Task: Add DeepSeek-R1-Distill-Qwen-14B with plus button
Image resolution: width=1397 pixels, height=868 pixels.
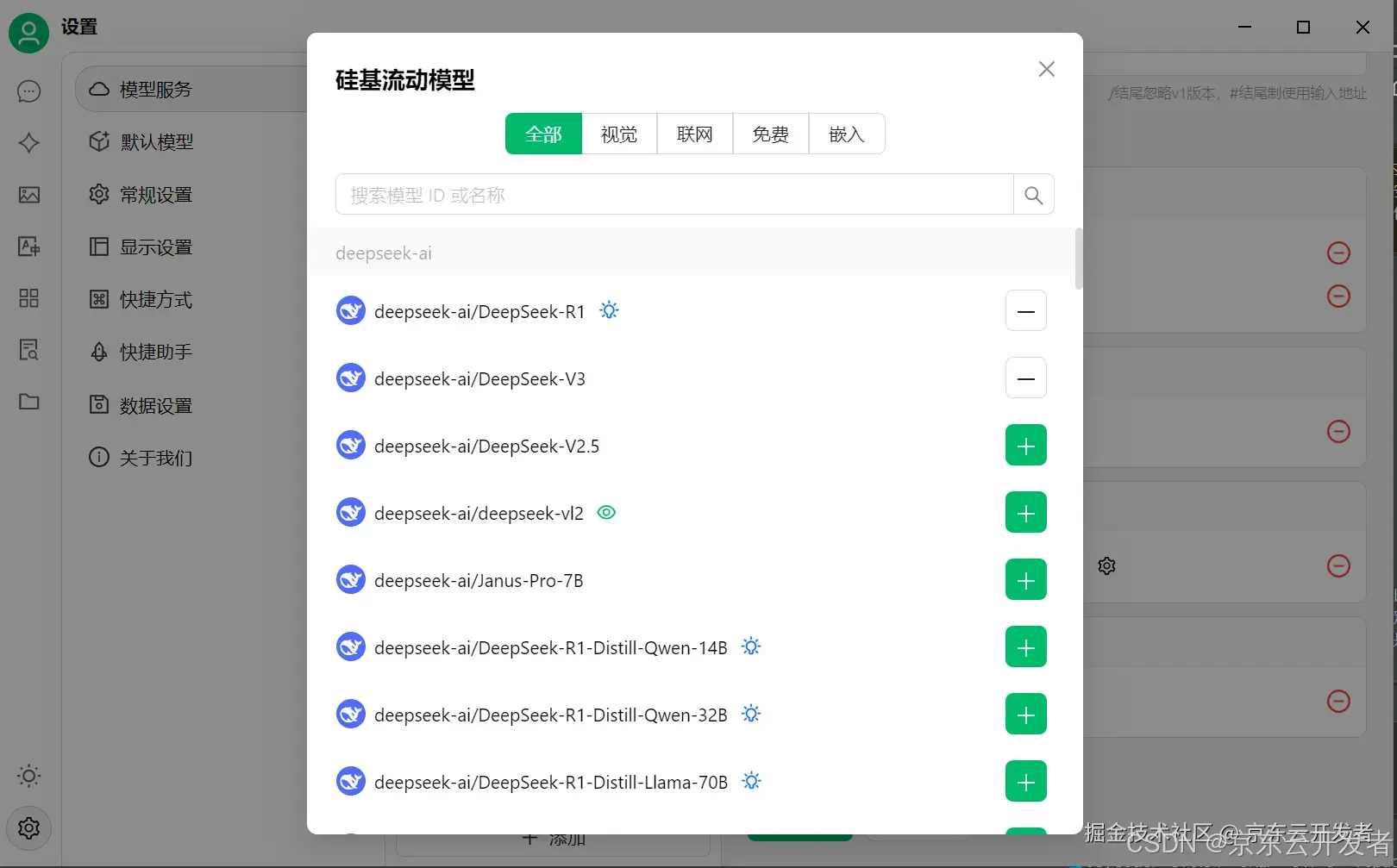Action: click(1026, 647)
